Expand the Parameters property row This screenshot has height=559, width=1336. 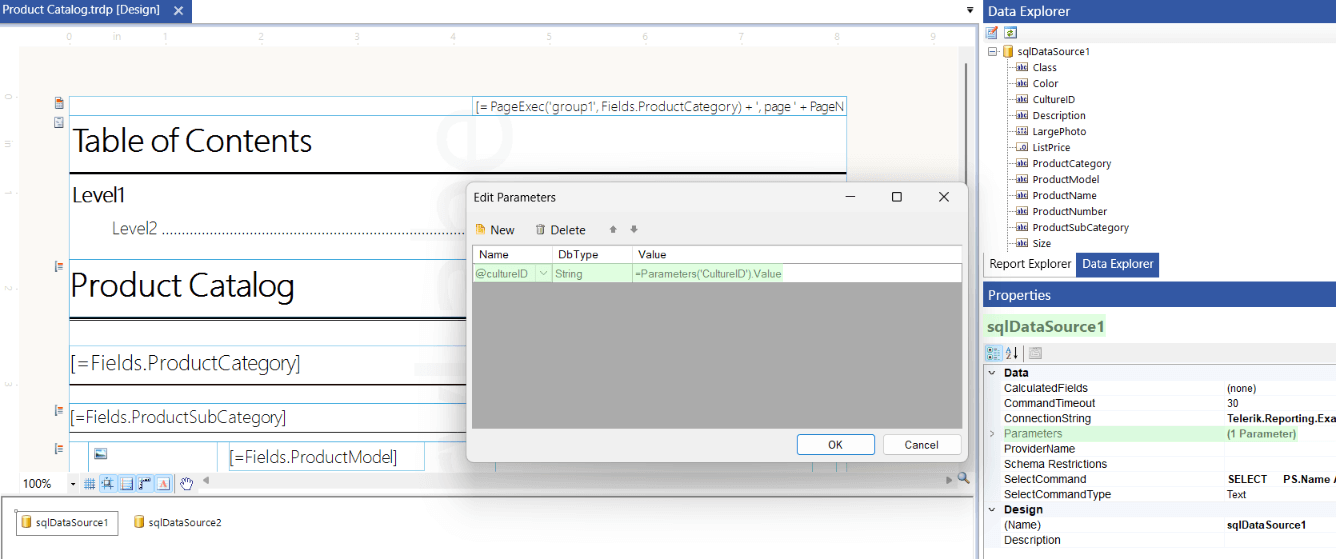(992, 434)
